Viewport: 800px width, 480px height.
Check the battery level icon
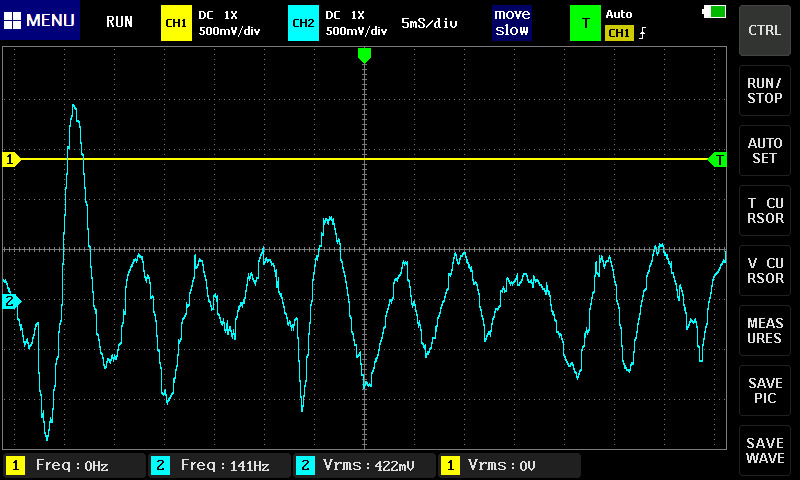click(715, 11)
